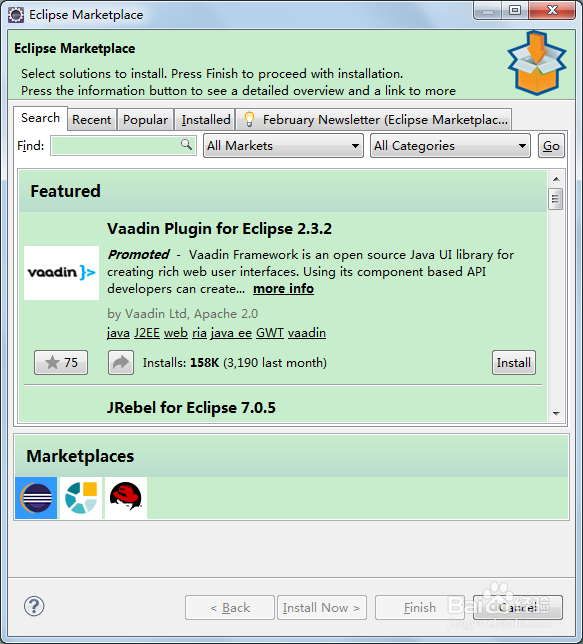Image resolution: width=583 pixels, height=644 pixels.
Task: Click the Cancel button
Action: (x=518, y=607)
